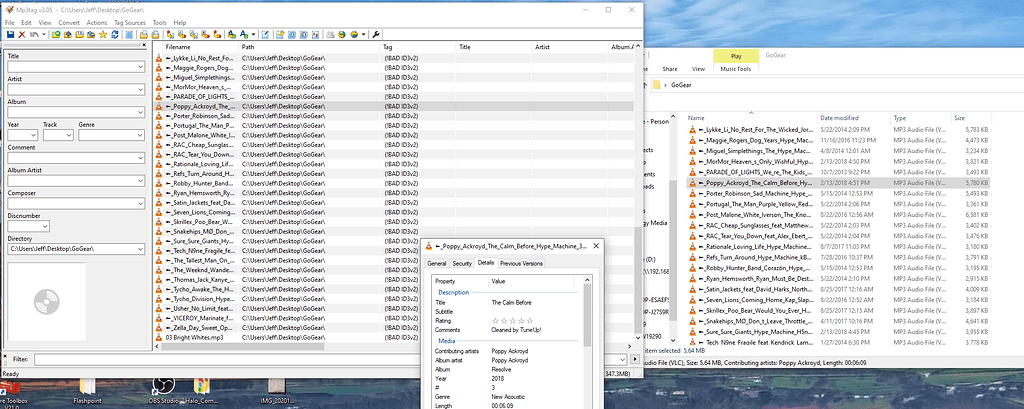The height and width of the screenshot is (409, 1024).
Task: Click the Year input field
Action: pos(23,135)
